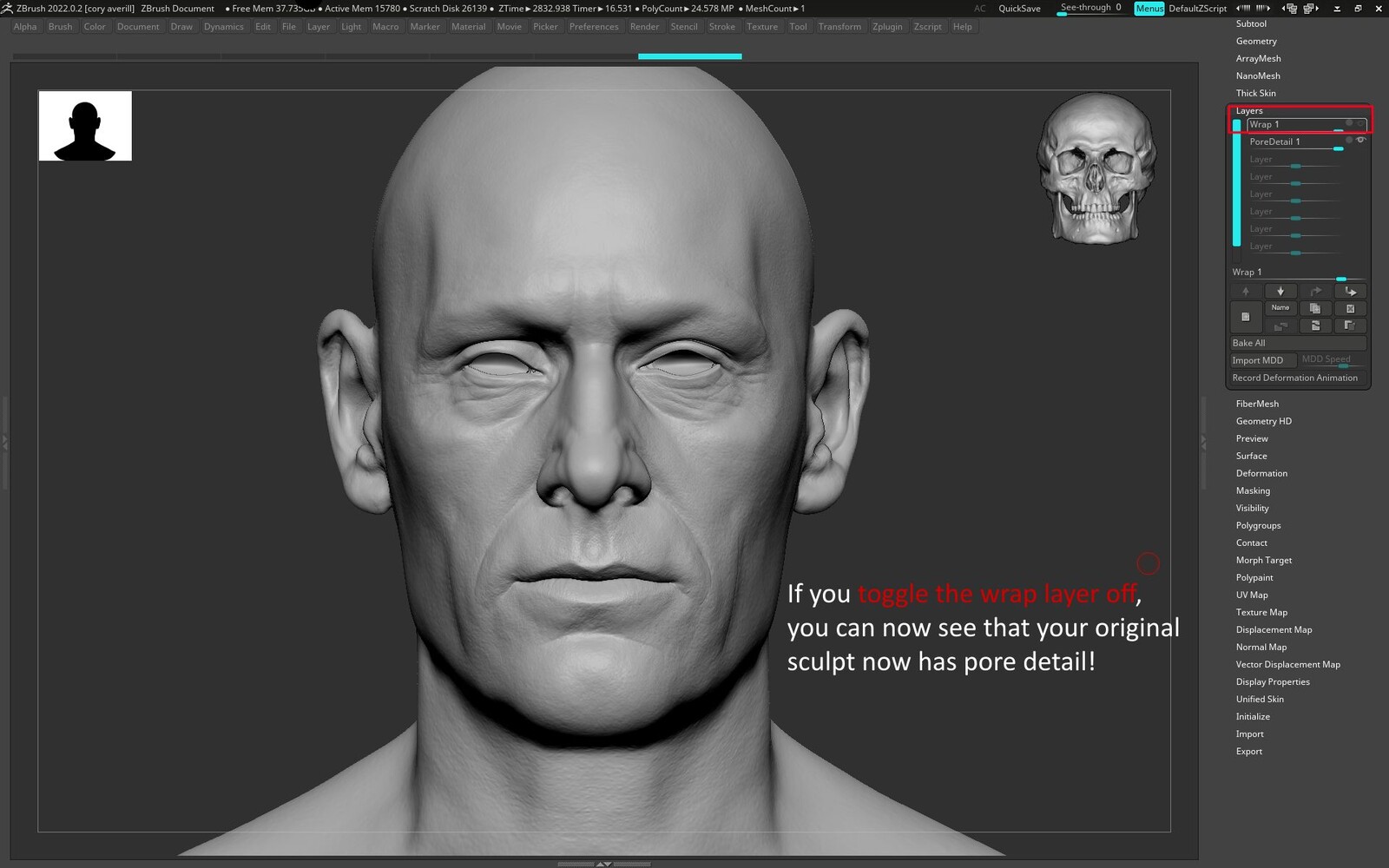The image size is (1389, 868).
Task: Delete the selected layer icon
Action: tap(1350, 308)
